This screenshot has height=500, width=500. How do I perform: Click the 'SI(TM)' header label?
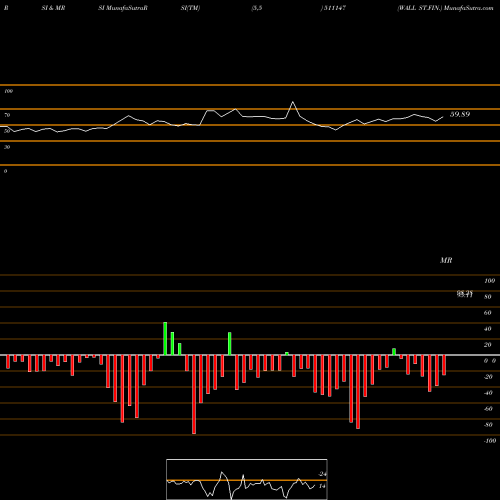pyautogui.click(x=190, y=8)
